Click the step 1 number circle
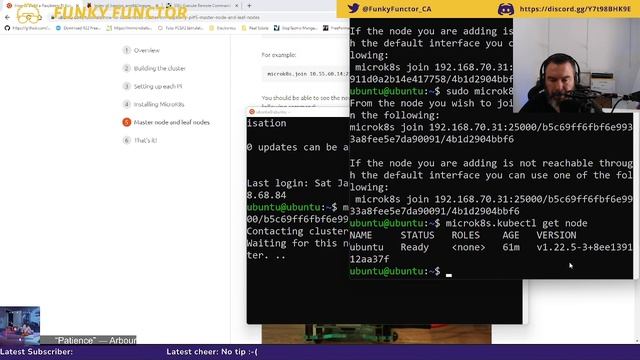This screenshot has height=360, width=640. click(x=127, y=50)
